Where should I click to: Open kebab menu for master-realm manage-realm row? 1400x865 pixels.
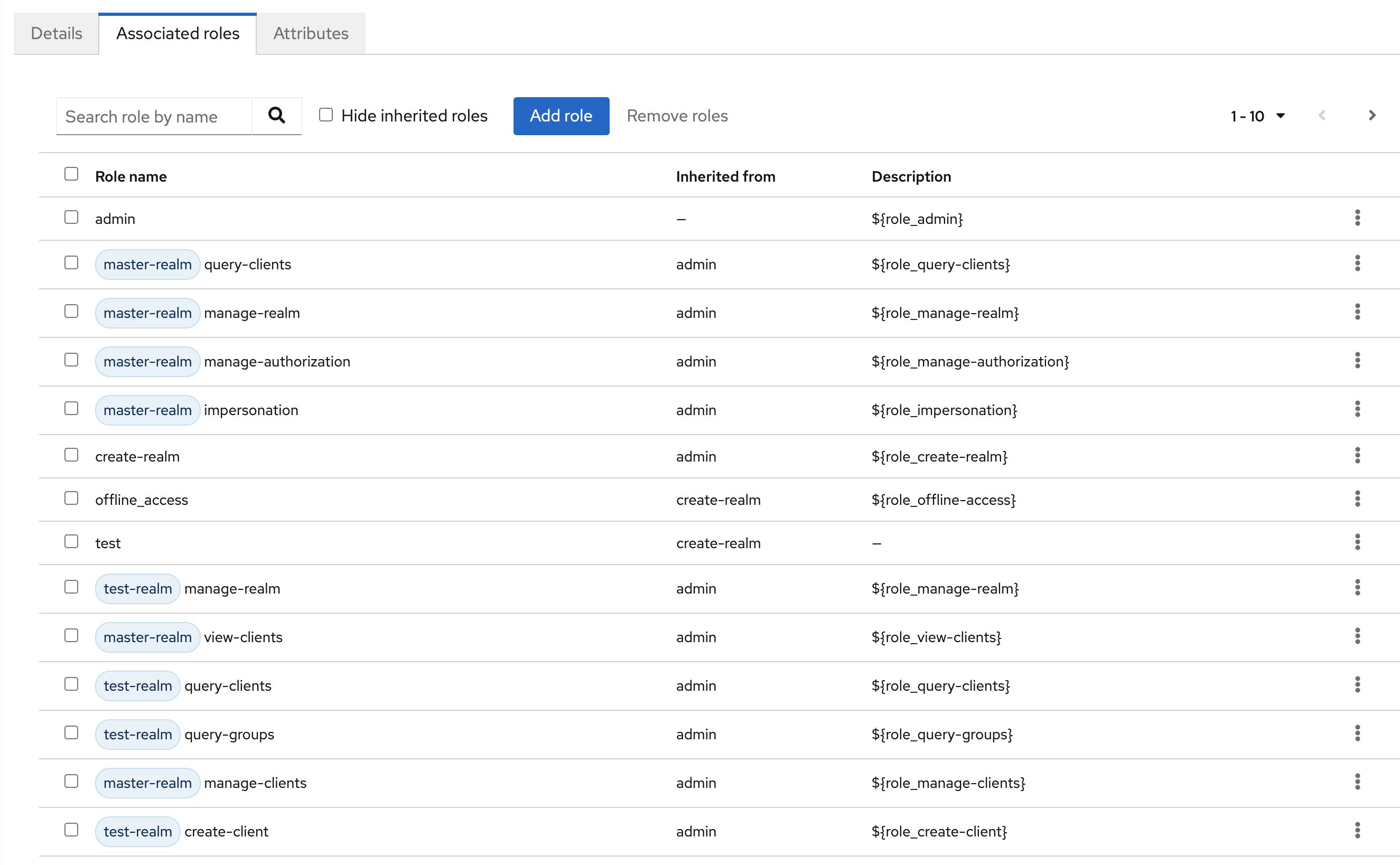pyautogui.click(x=1357, y=313)
